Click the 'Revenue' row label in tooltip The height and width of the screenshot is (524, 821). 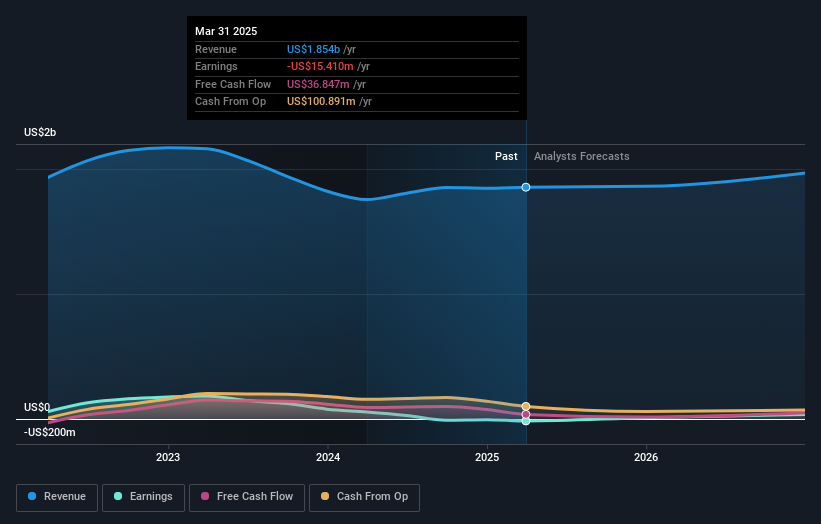216,49
